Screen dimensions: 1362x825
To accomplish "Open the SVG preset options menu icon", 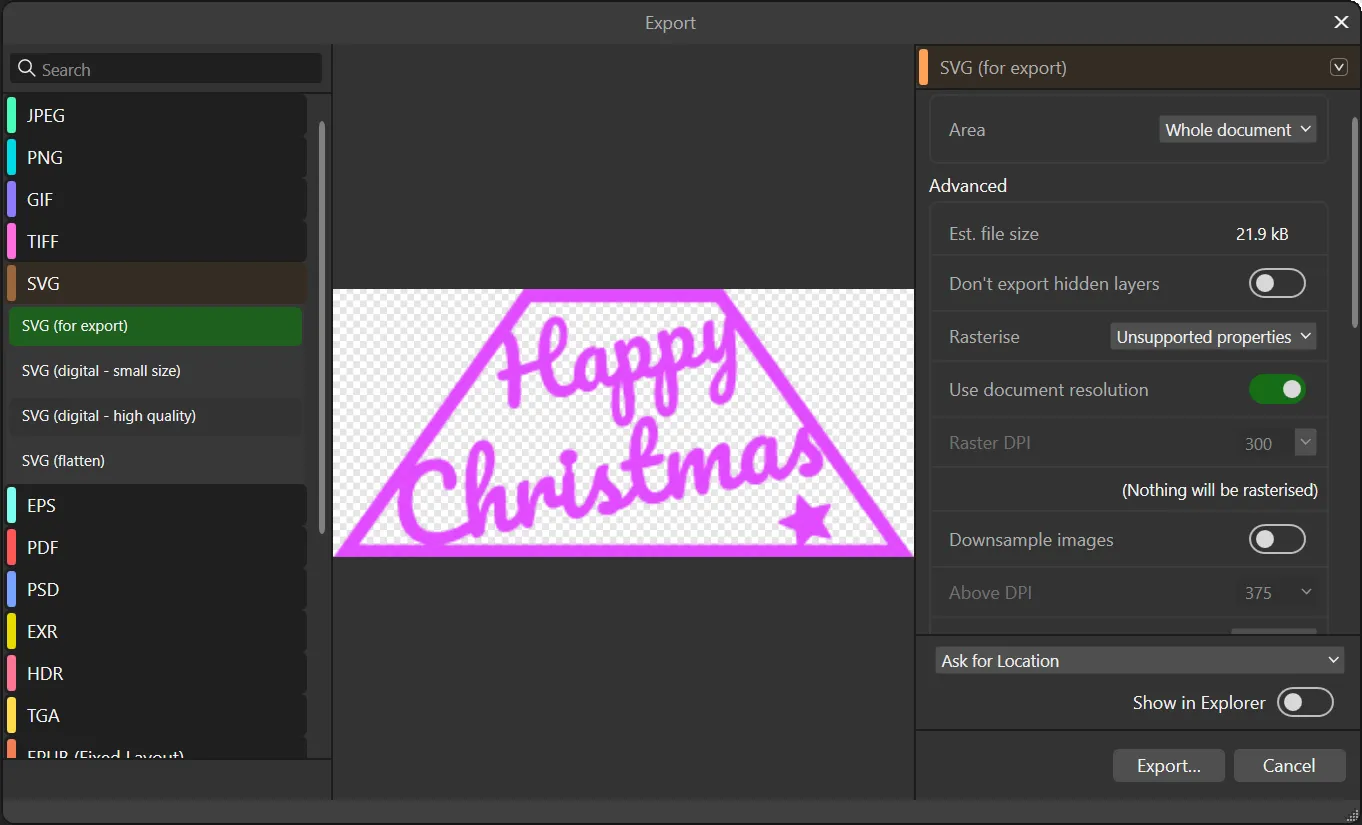I will (x=1339, y=67).
